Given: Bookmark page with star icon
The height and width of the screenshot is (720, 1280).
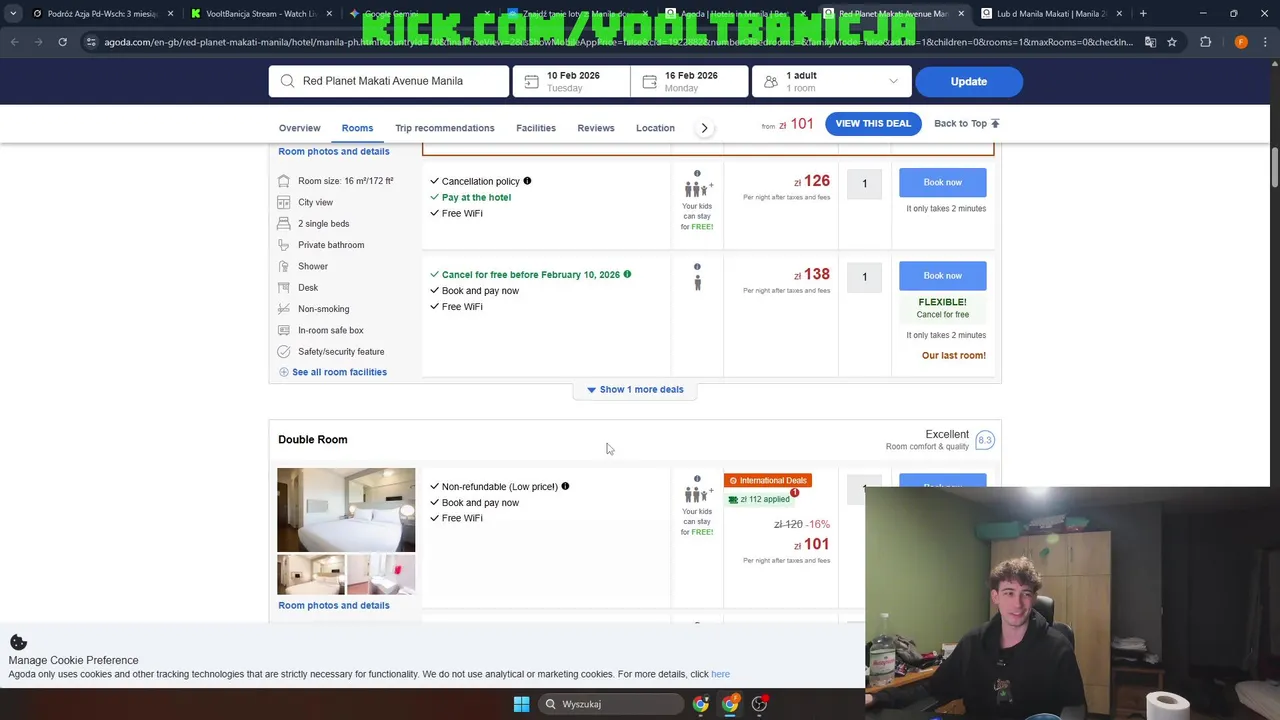Looking at the screenshot, I should tap(1172, 42).
